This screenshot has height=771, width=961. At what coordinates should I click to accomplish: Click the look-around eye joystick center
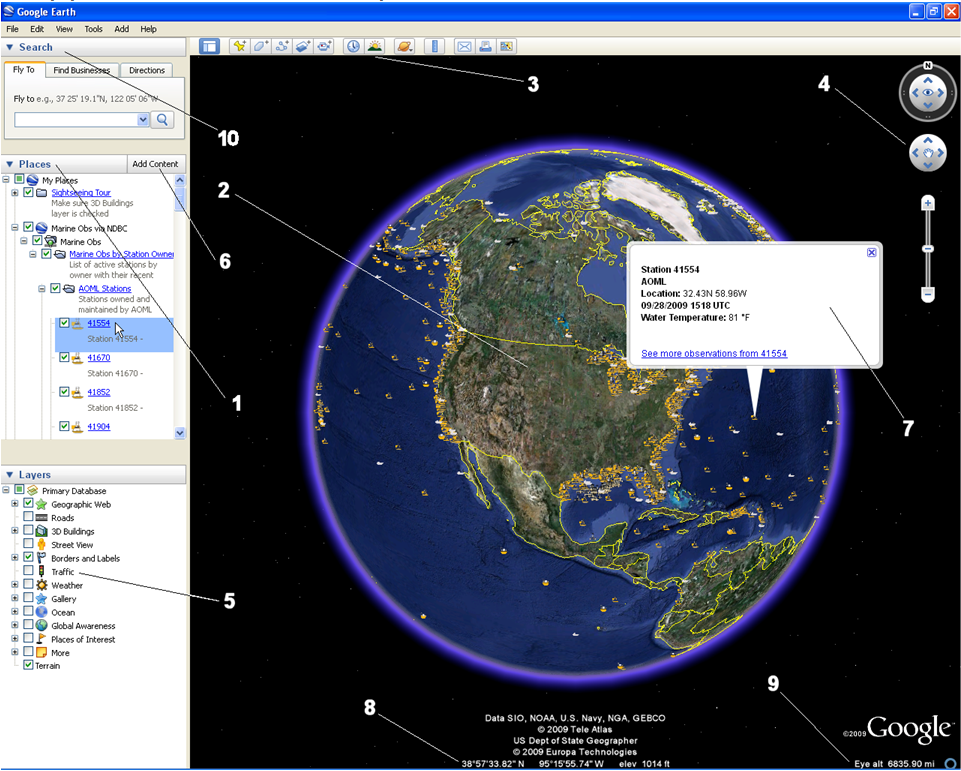928,93
